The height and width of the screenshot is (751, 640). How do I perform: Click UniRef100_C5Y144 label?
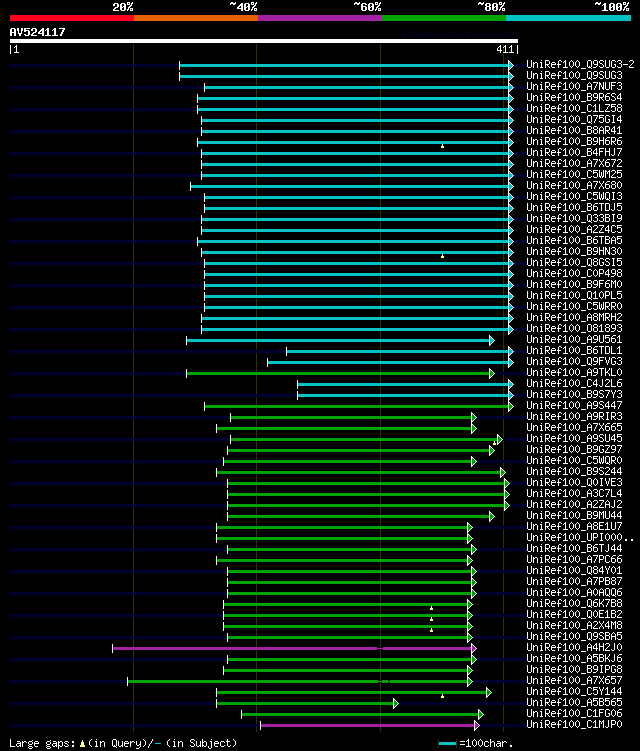click(574, 692)
